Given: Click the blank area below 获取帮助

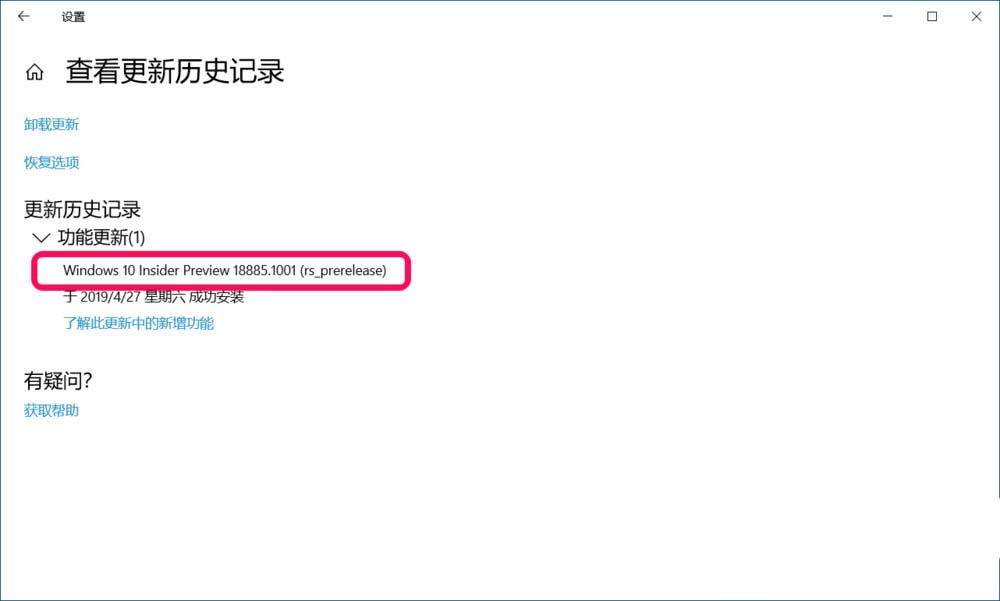Looking at the screenshot, I should click(x=497, y=510).
